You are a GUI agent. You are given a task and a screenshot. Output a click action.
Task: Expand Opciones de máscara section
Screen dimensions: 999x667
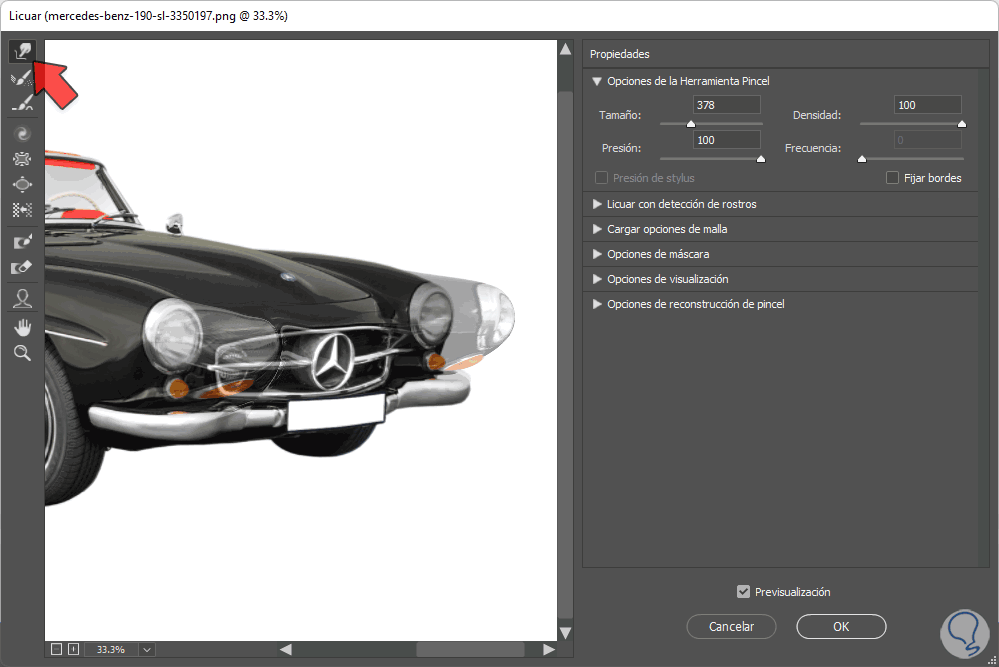(x=597, y=254)
